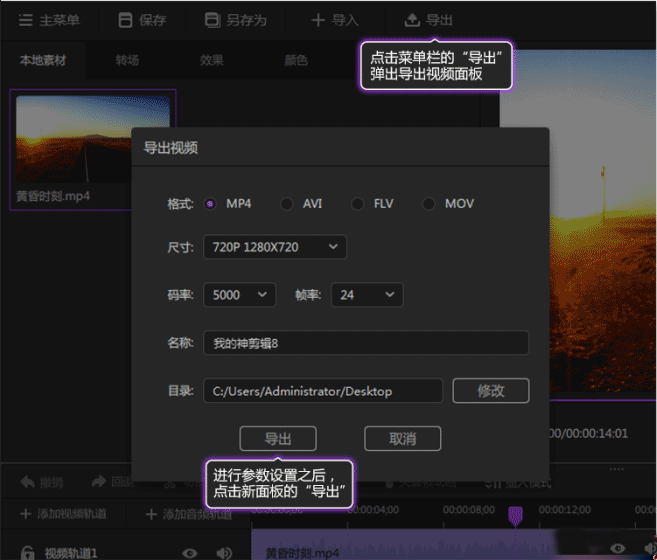The width and height of the screenshot is (657, 560).
Task: Expand the 码率 5000 dropdown
Action: (239, 294)
